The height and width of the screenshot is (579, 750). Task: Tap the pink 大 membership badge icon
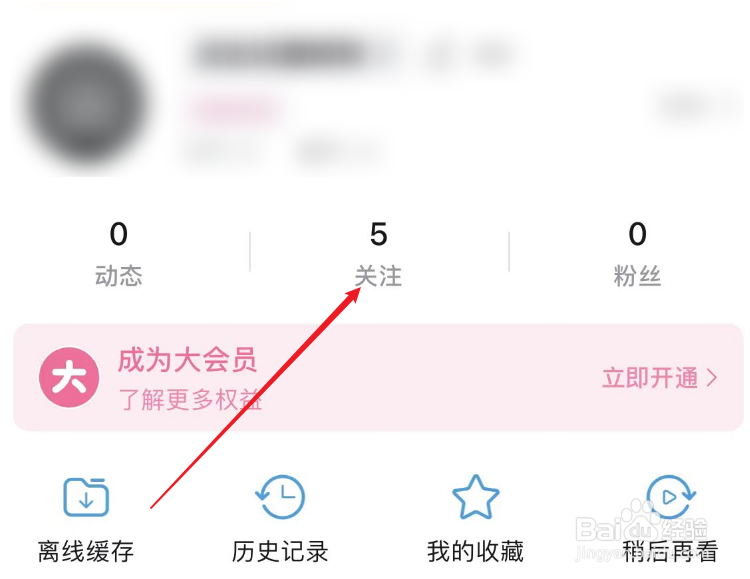coord(69,377)
